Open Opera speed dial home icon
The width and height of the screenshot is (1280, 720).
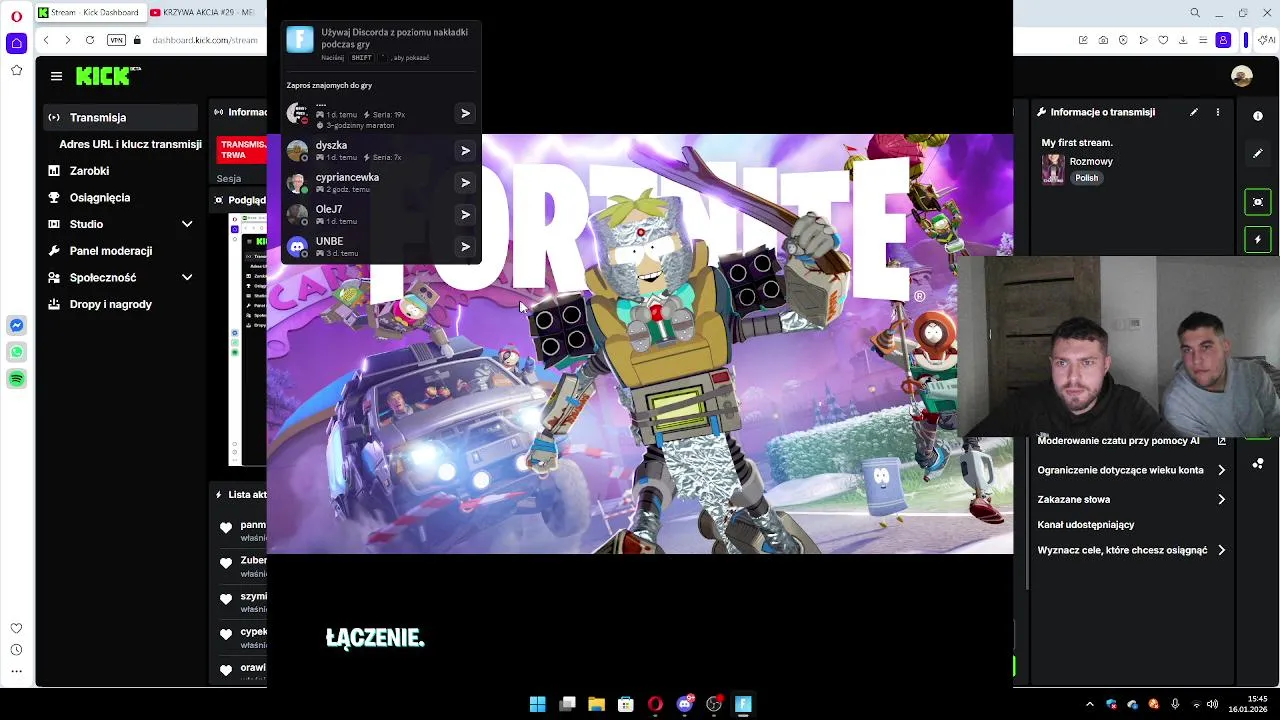[16, 43]
